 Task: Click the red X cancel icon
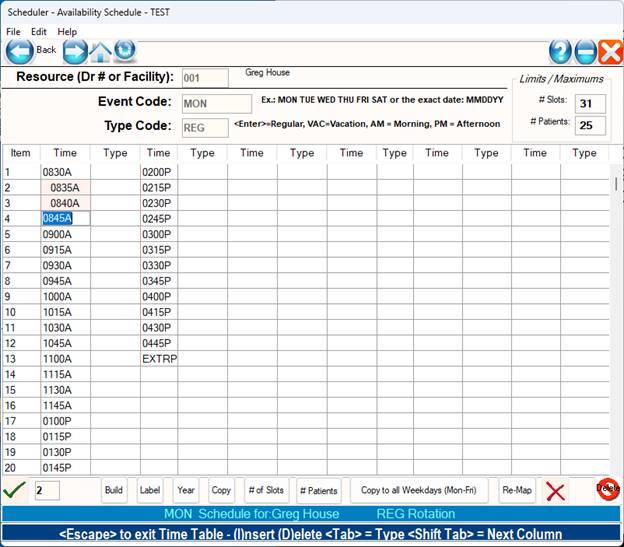click(x=556, y=491)
